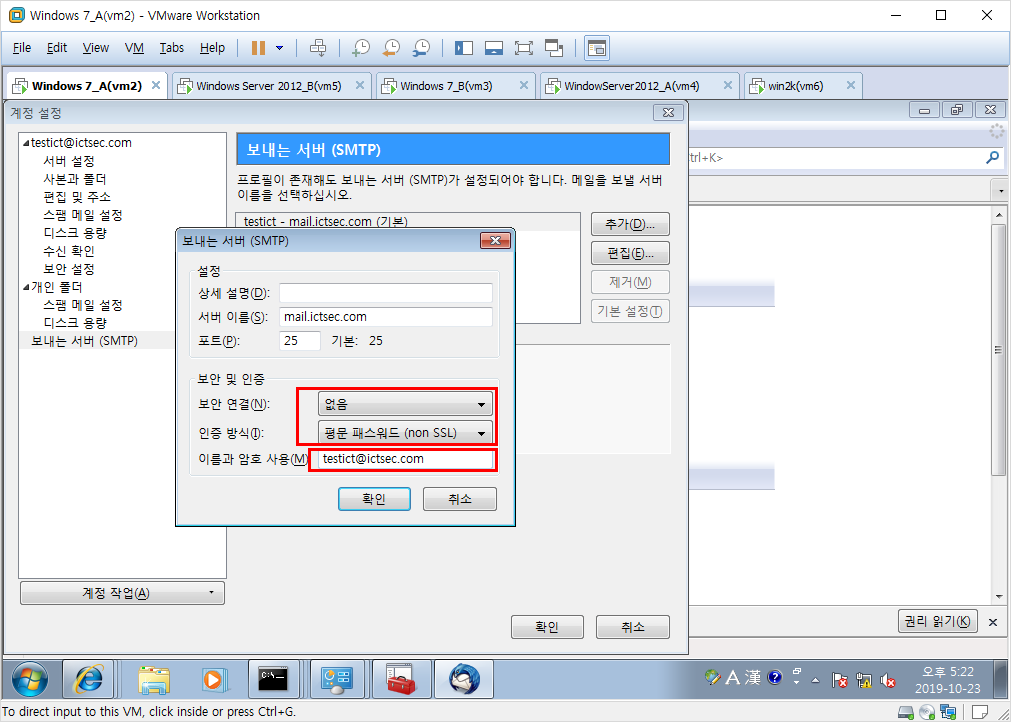Select 사본과 폴더 in account tree
Image resolution: width=1011 pixels, height=722 pixels.
(x=75, y=179)
